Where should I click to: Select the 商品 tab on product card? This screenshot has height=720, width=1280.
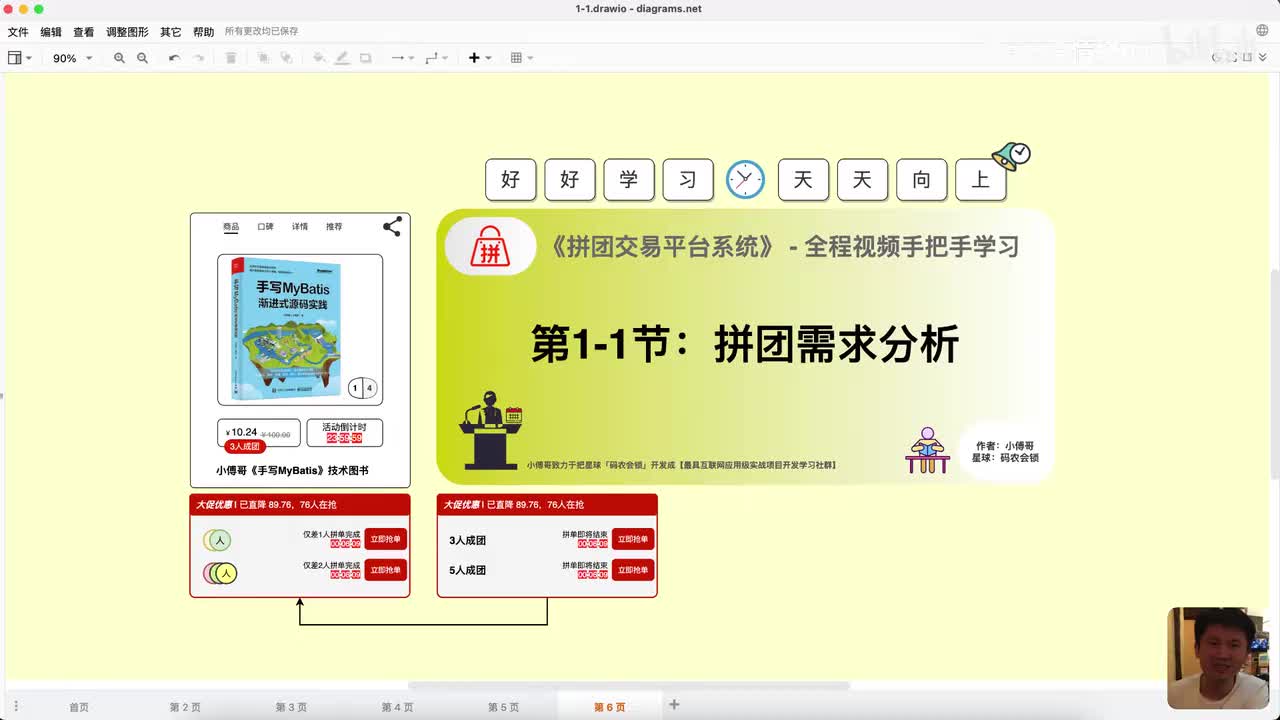click(x=231, y=227)
